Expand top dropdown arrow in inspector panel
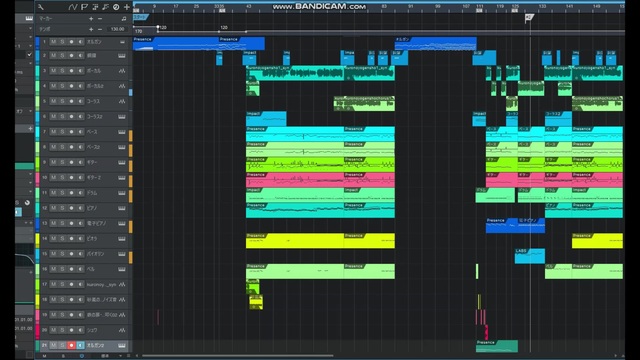 pos(30,28)
